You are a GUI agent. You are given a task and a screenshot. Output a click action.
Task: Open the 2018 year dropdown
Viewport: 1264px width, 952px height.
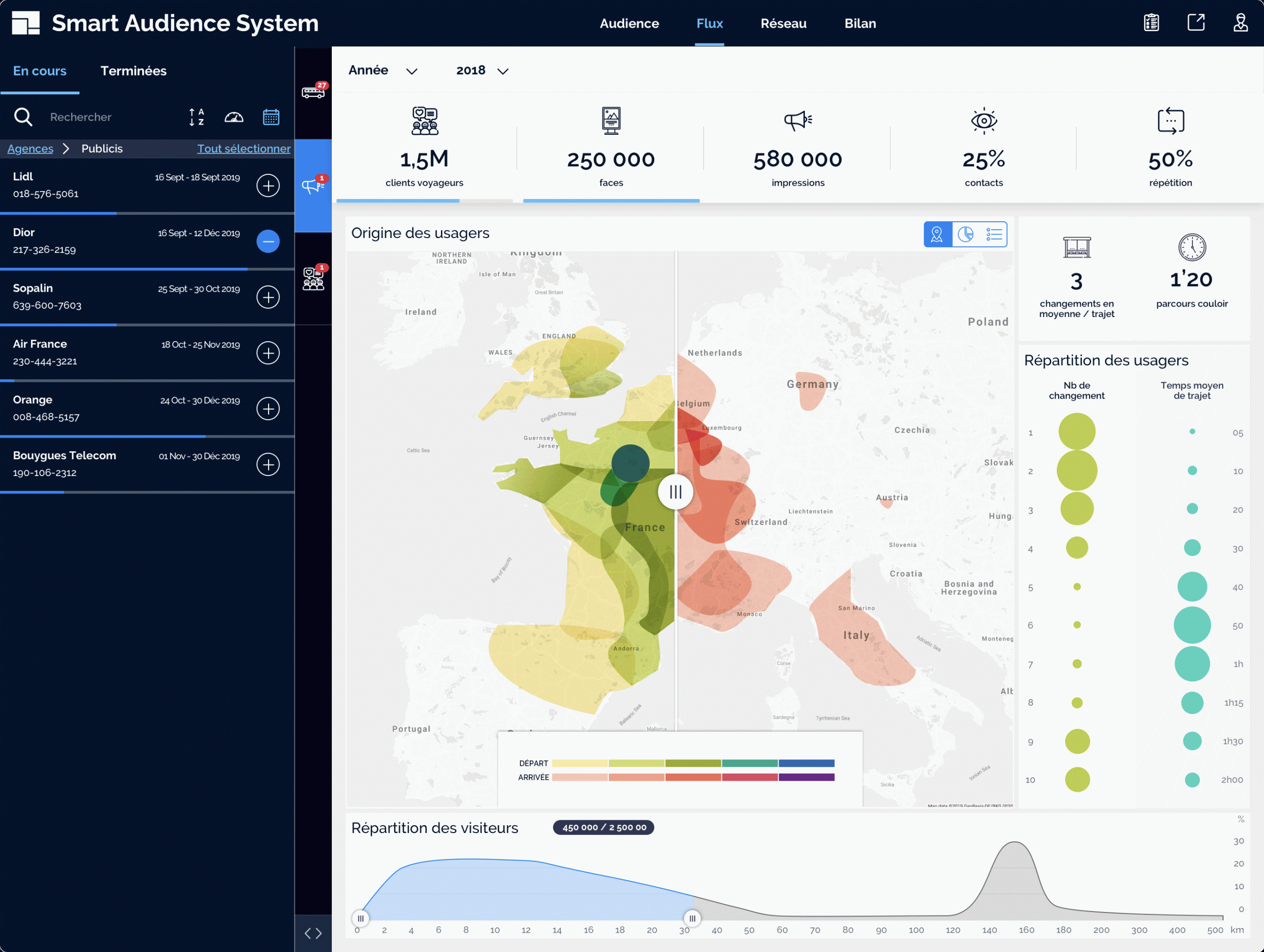point(482,70)
